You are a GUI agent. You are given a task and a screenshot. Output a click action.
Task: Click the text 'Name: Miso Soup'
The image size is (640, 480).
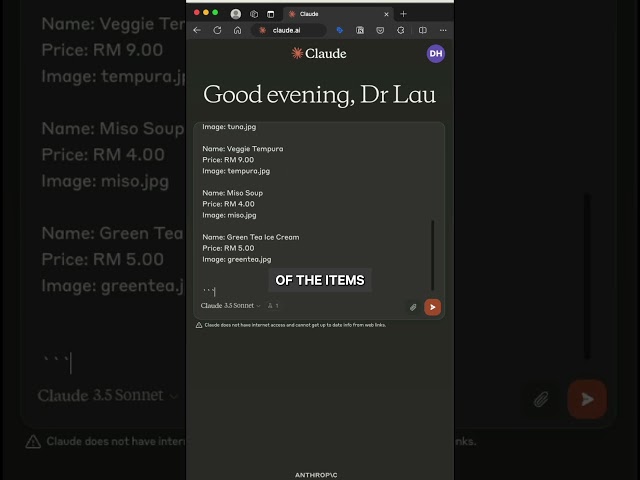233,193
